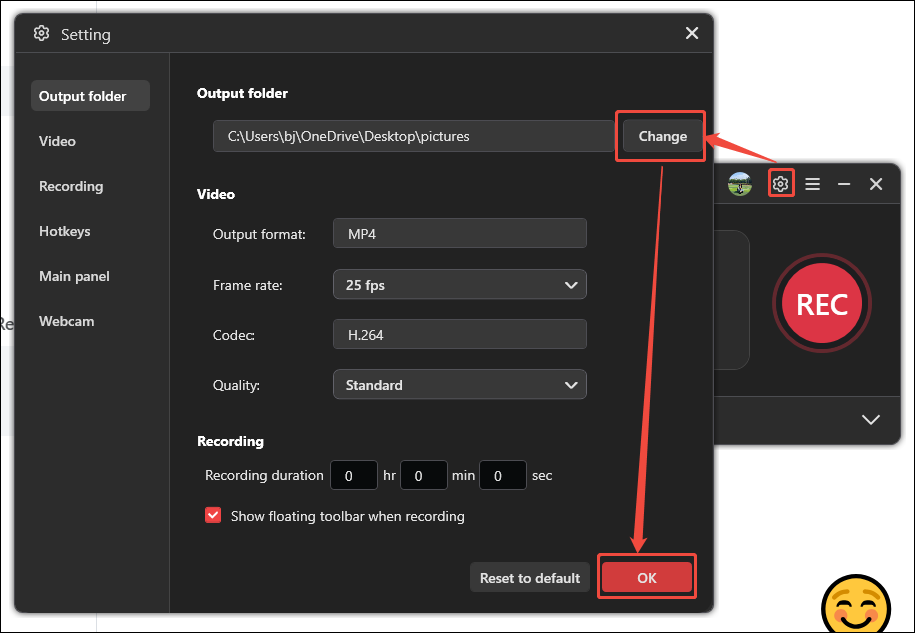Click the gear icon in the Setting title bar
The height and width of the screenshot is (633, 915).
[41, 33]
